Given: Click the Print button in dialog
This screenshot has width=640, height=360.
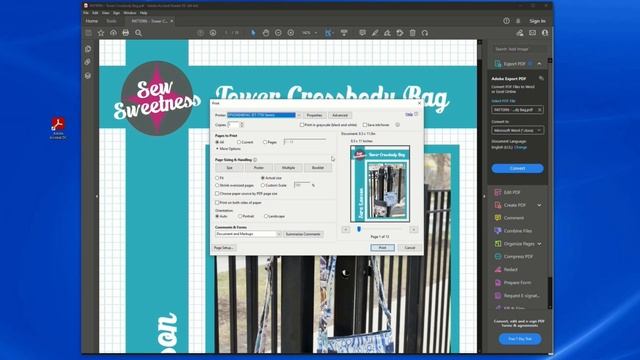Looking at the screenshot, I should [x=382, y=248].
